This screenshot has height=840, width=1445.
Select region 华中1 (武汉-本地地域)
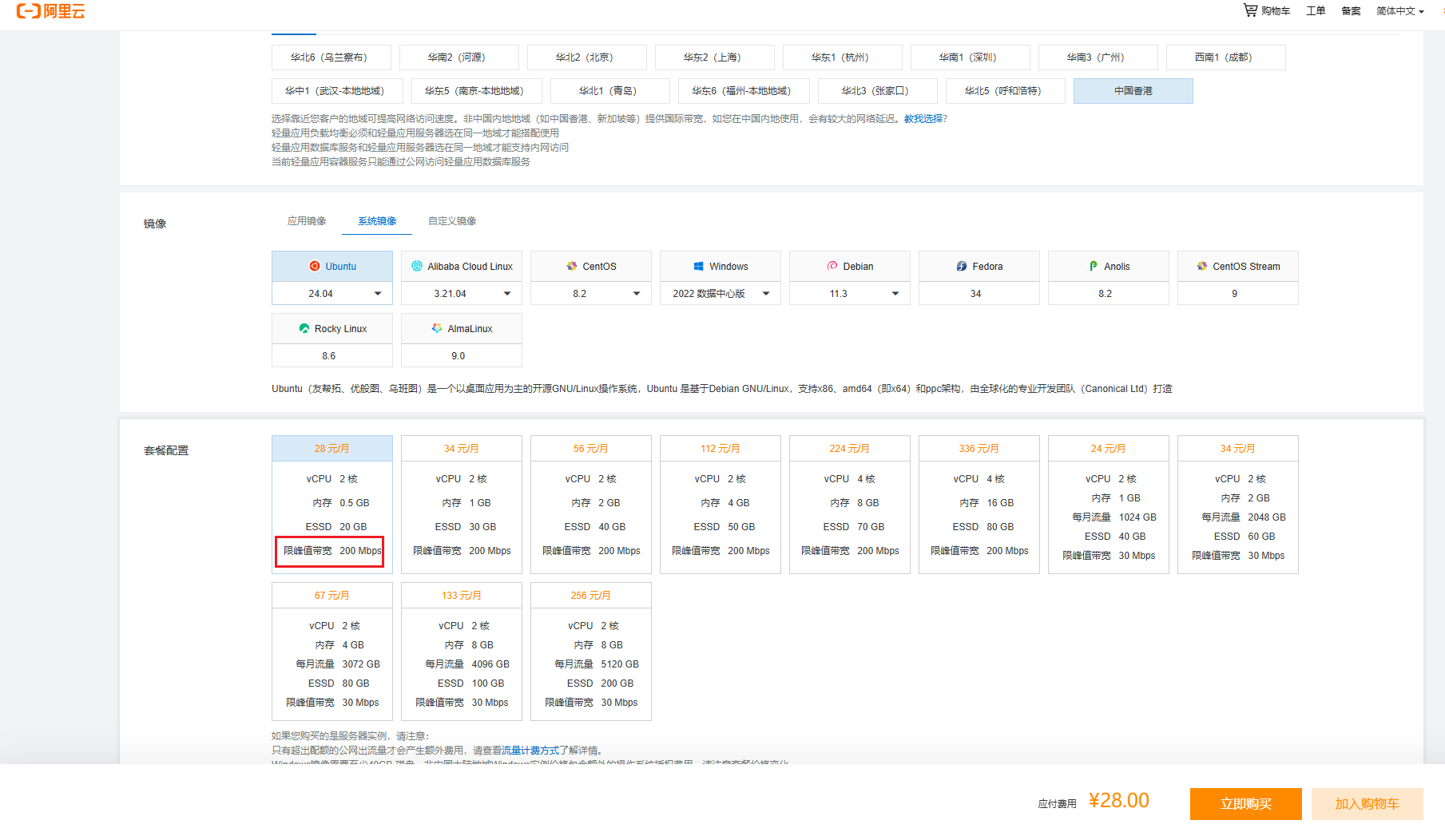[337, 91]
